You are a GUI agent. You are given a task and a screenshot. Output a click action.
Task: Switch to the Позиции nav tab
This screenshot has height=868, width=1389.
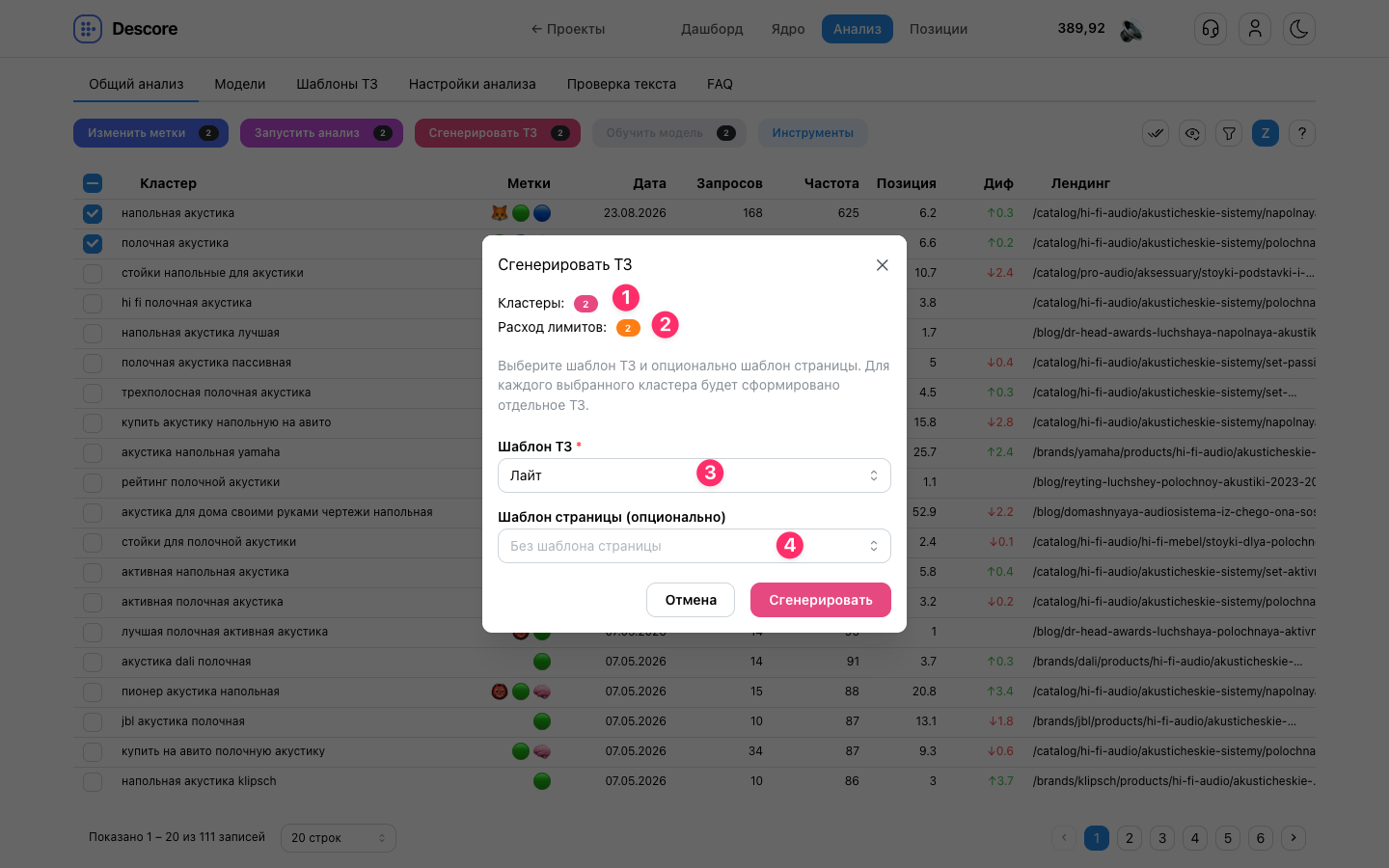click(x=939, y=29)
